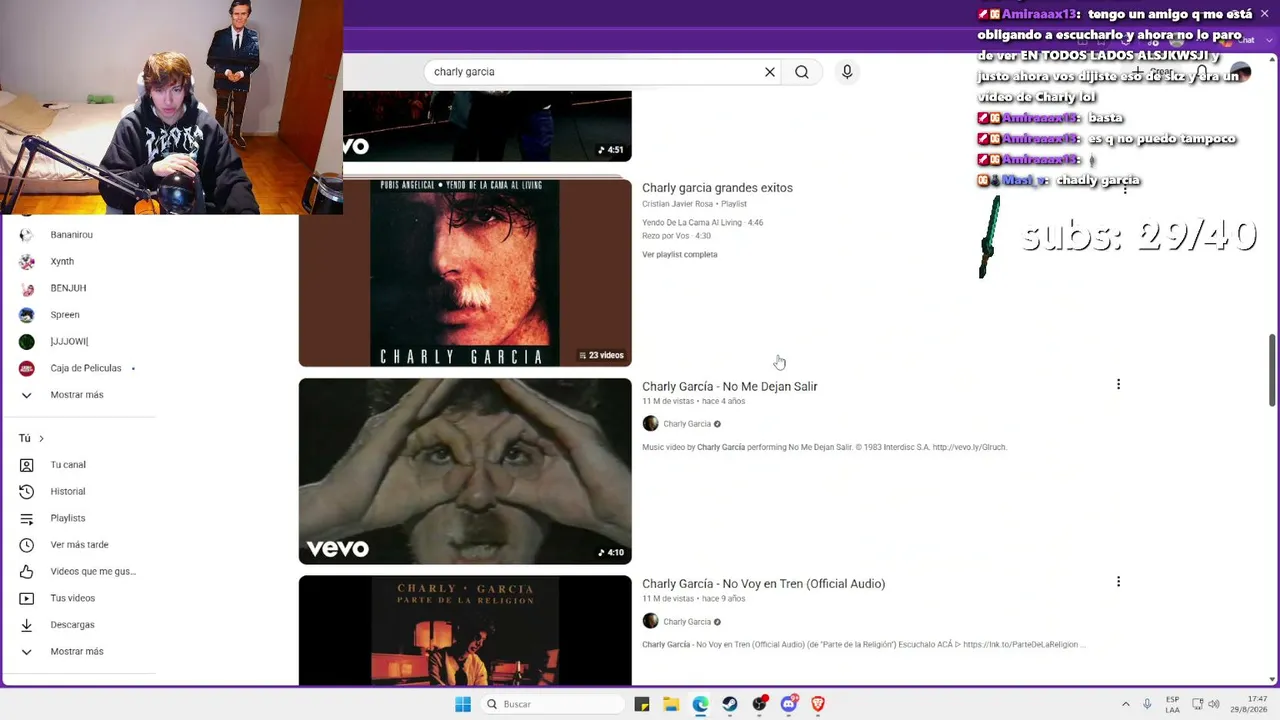Click the Tu canal person icon
Screen dimensions: 1280x720
tap(27, 465)
